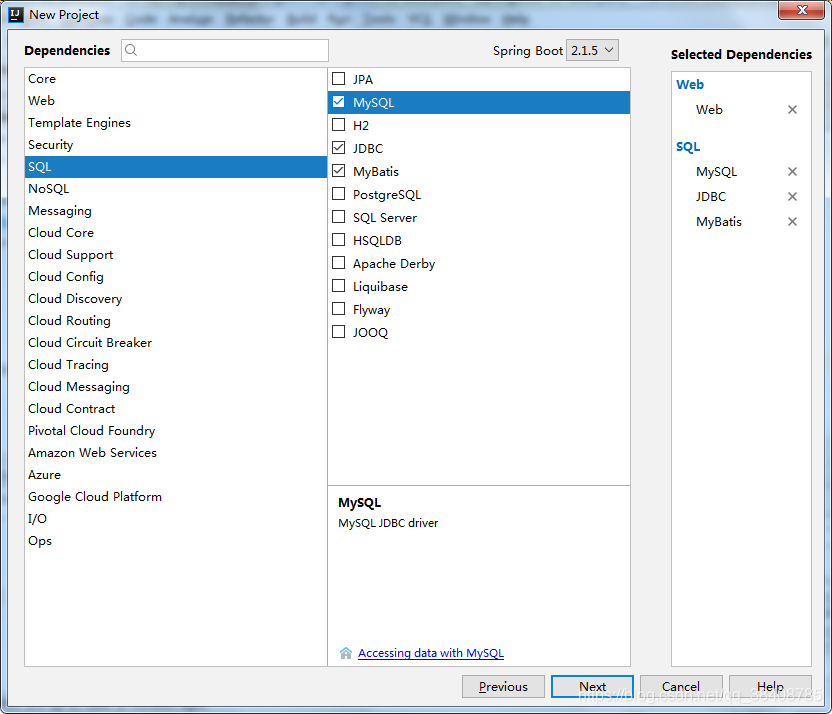The image size is (832, 714).
Task: Select Cloud Routing category
Action: pos(176,320)
